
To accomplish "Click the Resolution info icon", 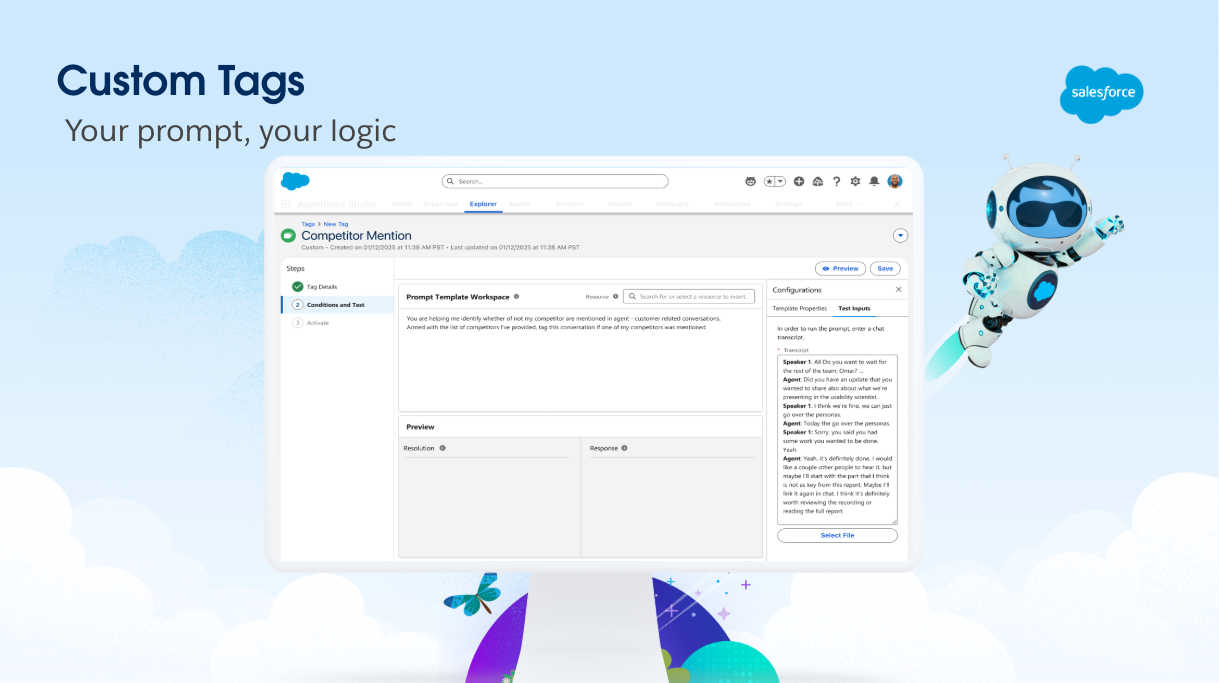I will click(x=442, y=448).
